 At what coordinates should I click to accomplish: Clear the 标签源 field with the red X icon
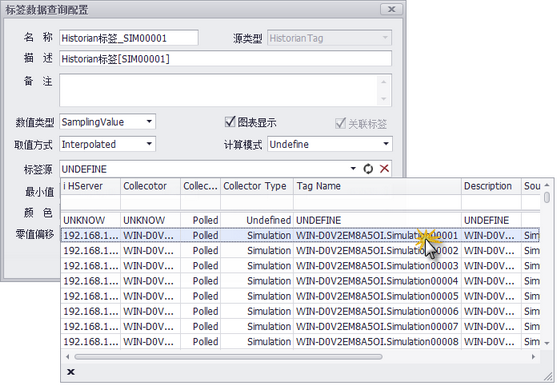384,169
